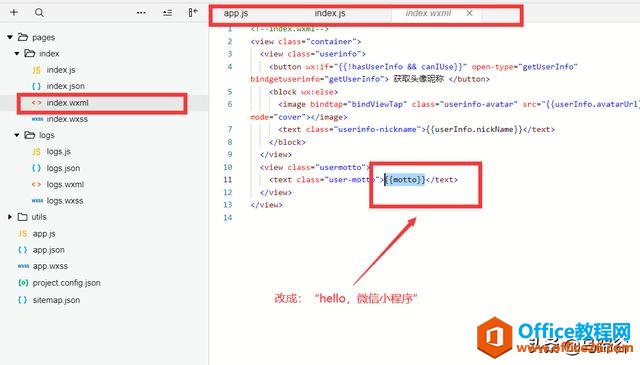Click the braces icon beside app.json
Image resolution: width=640 pixels, height=365 pixels.
pyautogui.click(x=22, y=250)
